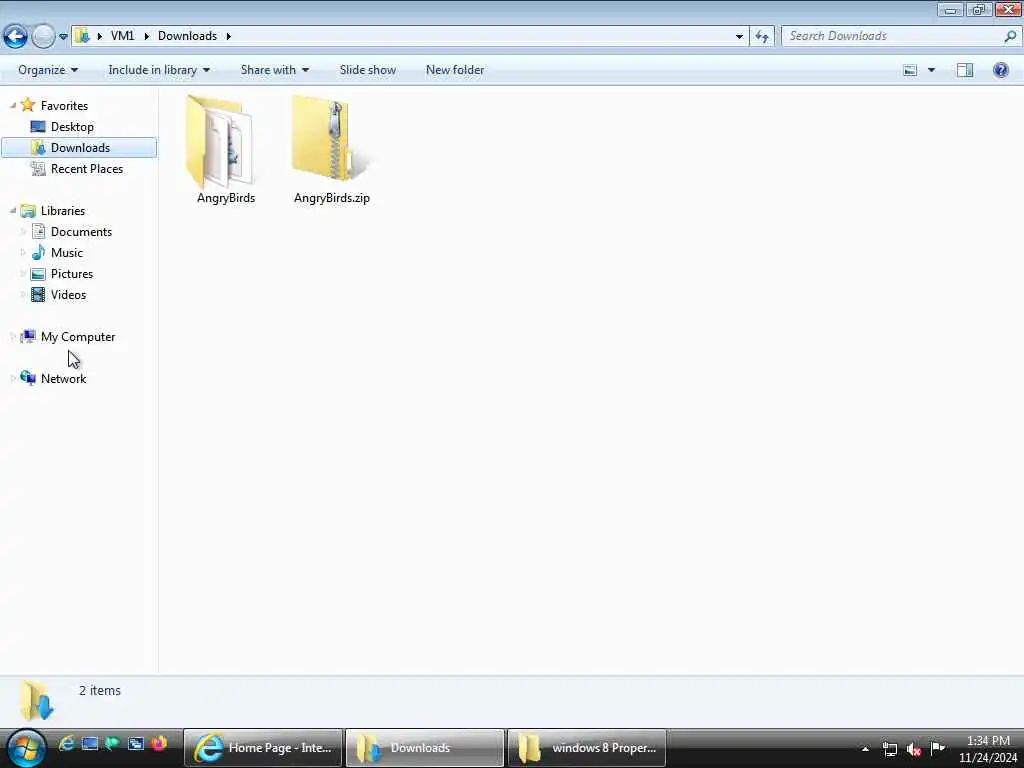
Task: Collapse the Libraries group
Action: pos(12,210)
